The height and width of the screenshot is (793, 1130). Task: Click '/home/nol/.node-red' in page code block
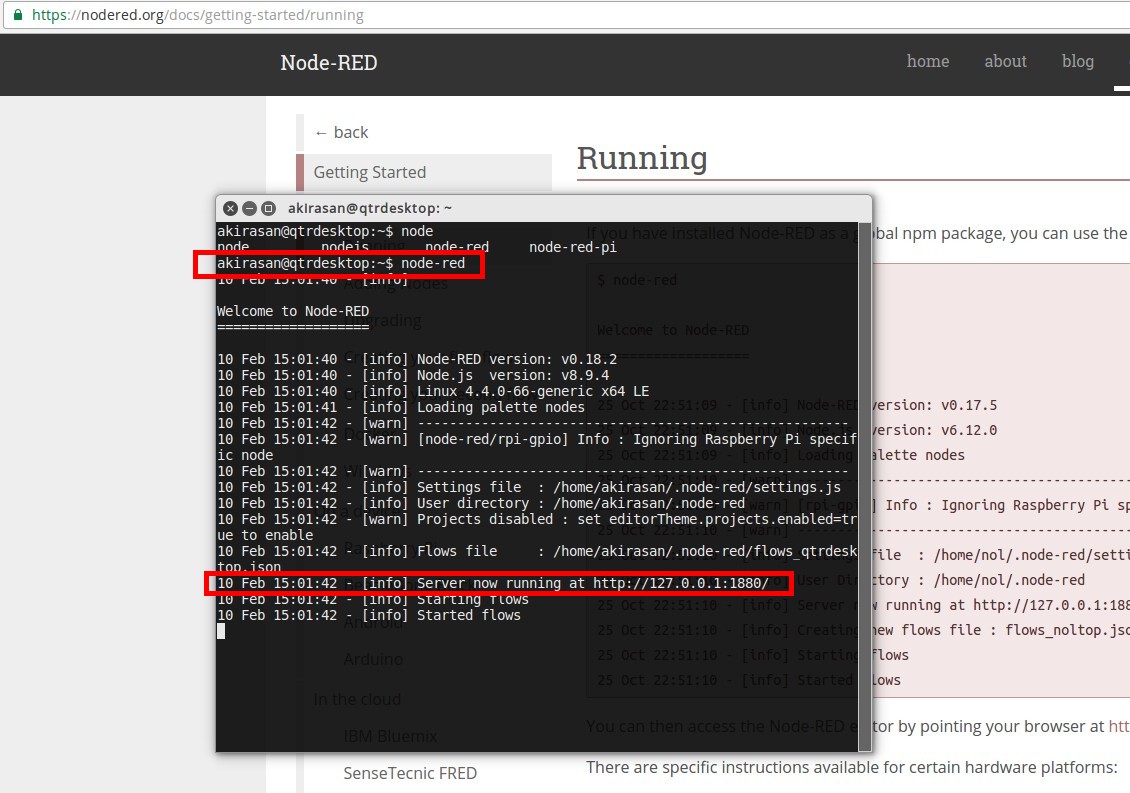(1009, 580)
